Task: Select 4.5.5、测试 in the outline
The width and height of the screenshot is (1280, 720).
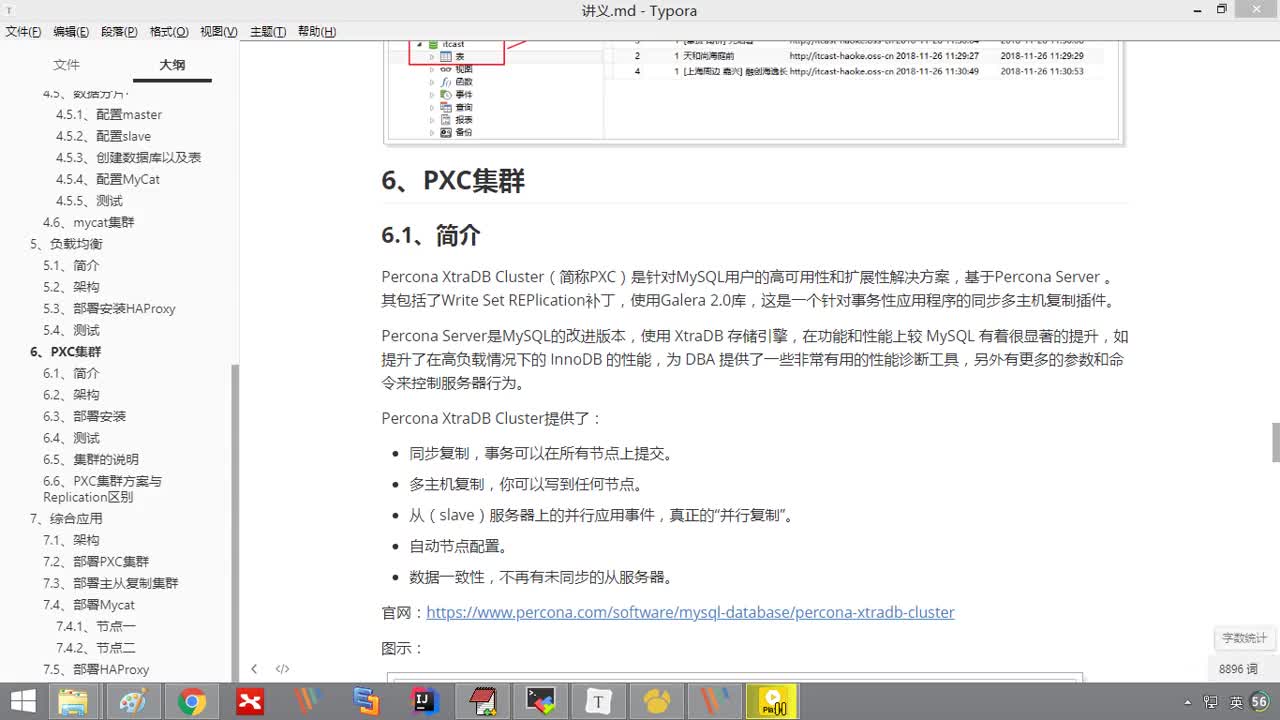Action: [x=89, y=201]
